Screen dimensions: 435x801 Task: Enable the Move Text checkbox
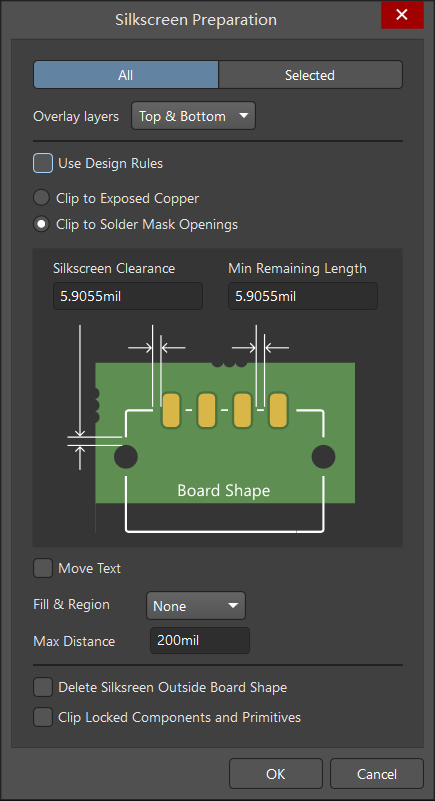point(43,568)
